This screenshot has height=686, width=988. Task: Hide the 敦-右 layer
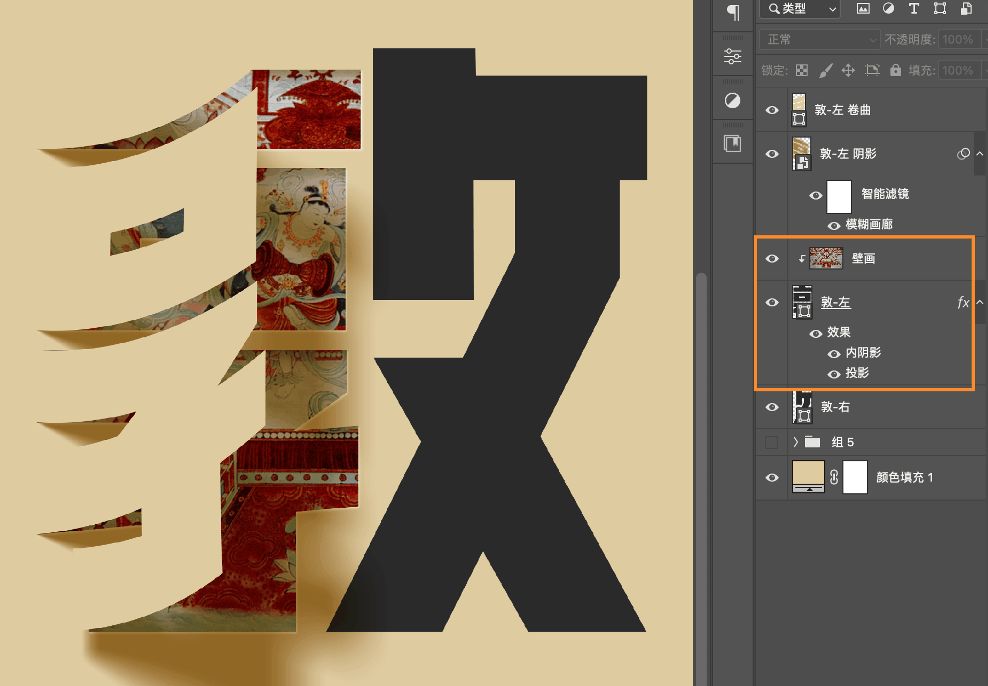(772, 407)
